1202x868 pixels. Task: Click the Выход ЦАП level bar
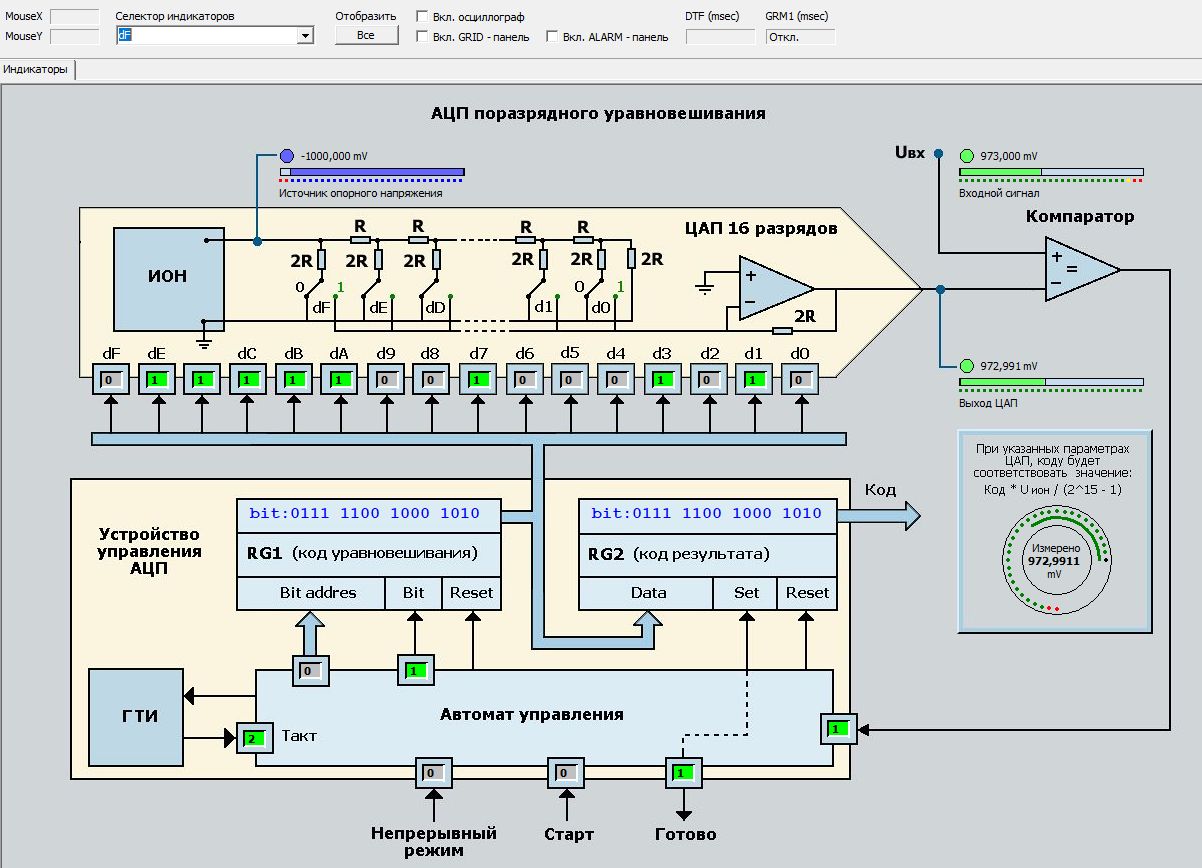(1050, 382)
